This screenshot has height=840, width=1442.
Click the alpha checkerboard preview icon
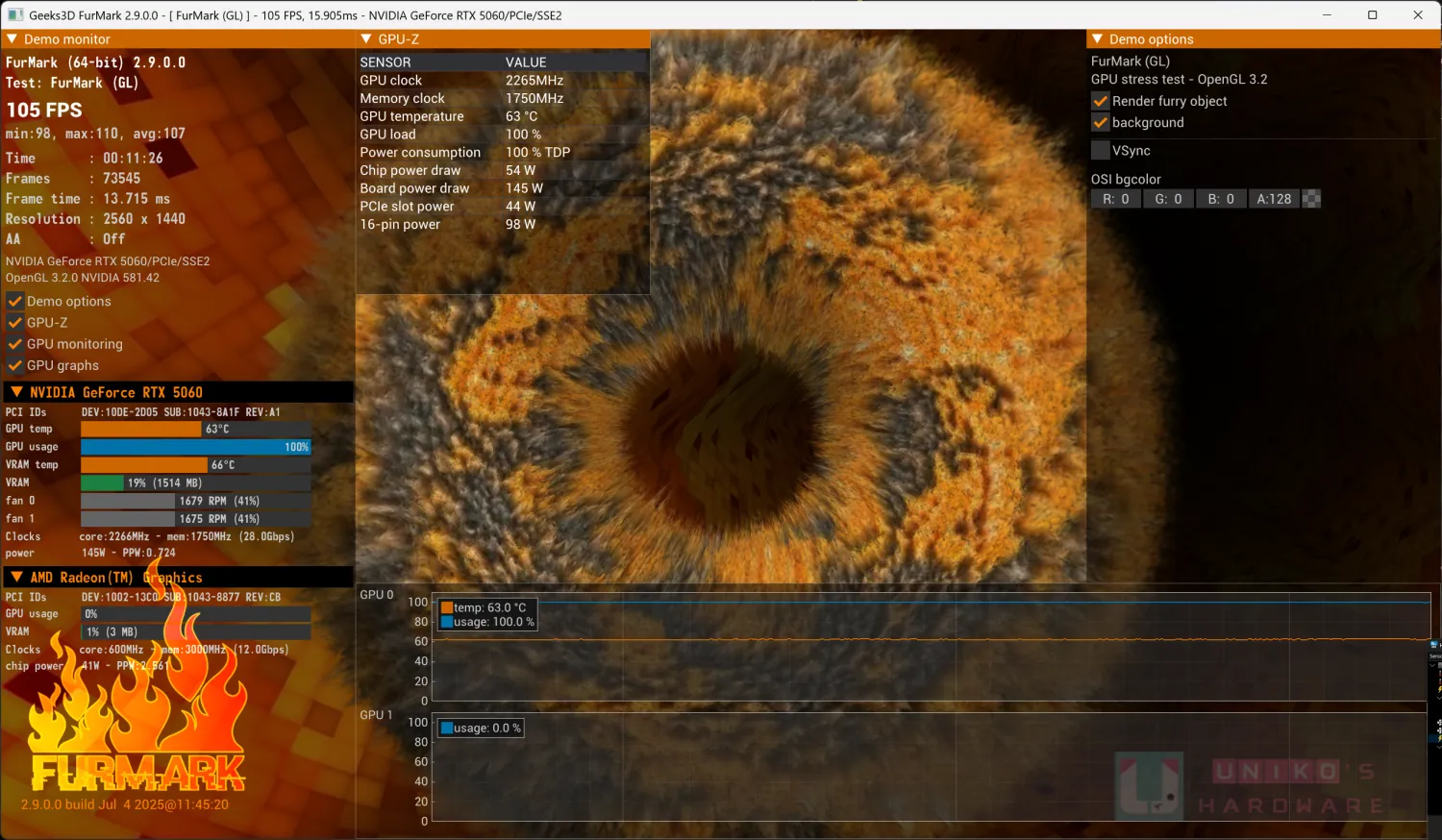[1311, 199]
